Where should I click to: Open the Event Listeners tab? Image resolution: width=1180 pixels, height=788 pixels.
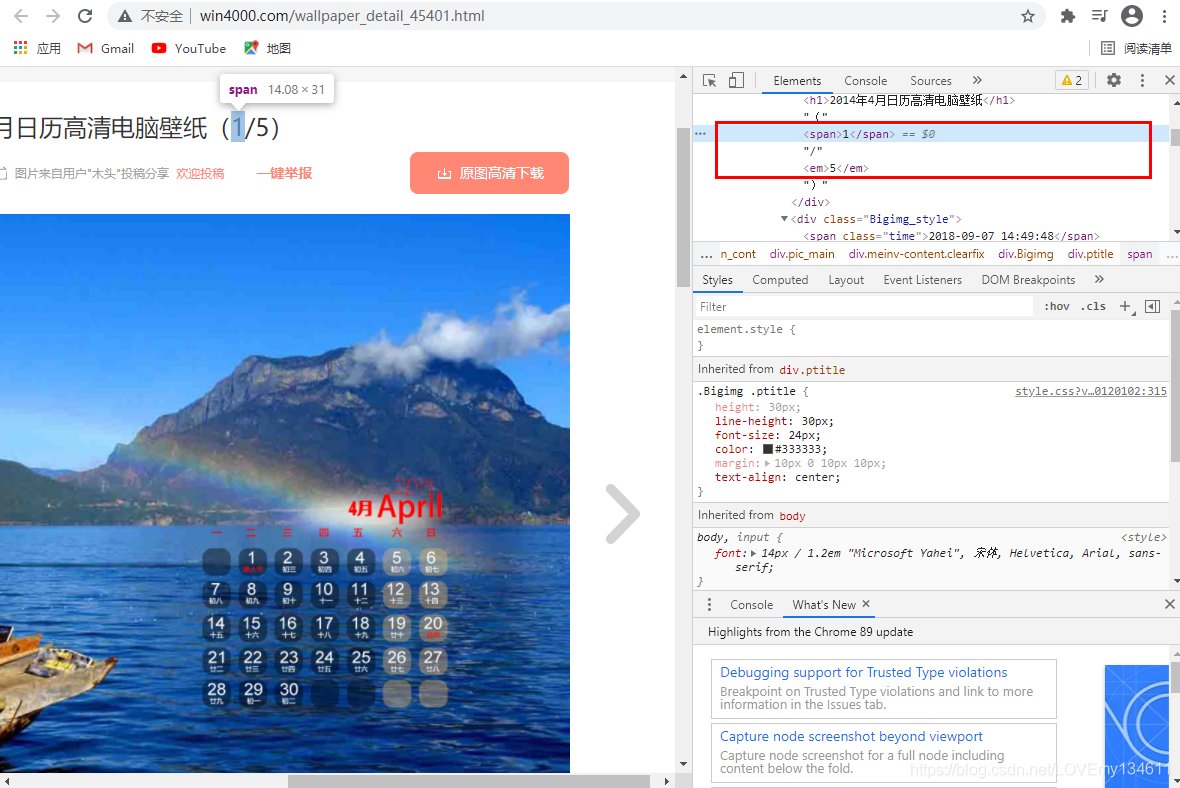[923, 280]
